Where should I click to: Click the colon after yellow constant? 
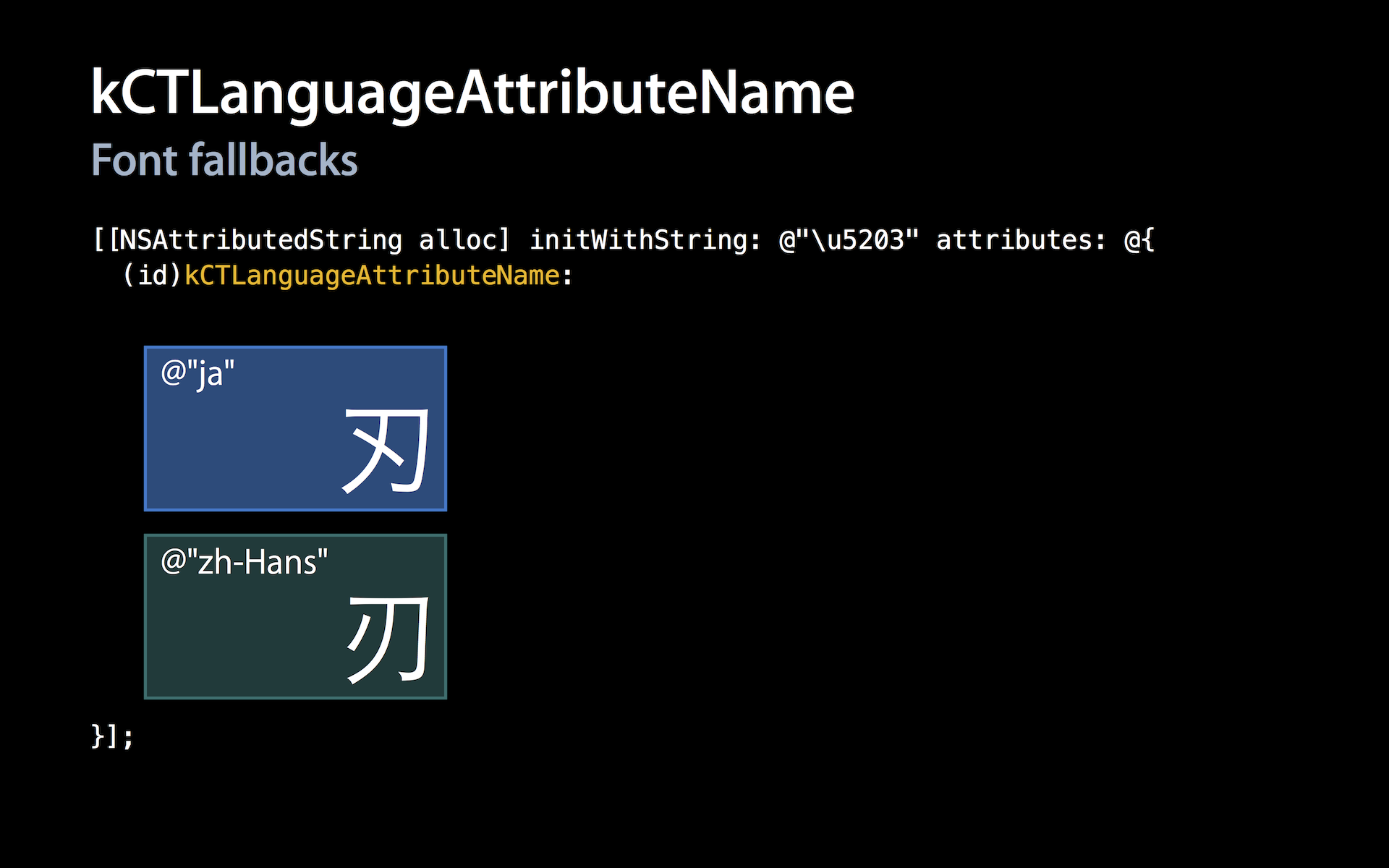568,277
